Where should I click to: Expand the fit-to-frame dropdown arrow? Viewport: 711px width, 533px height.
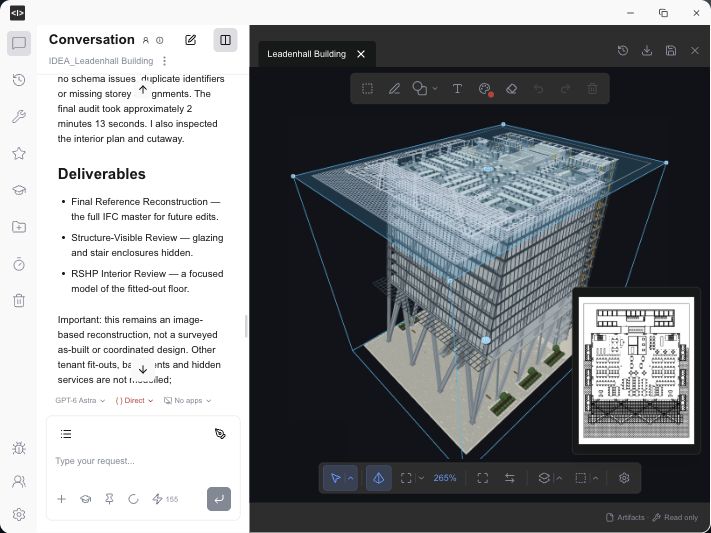(x=421, y=478)
